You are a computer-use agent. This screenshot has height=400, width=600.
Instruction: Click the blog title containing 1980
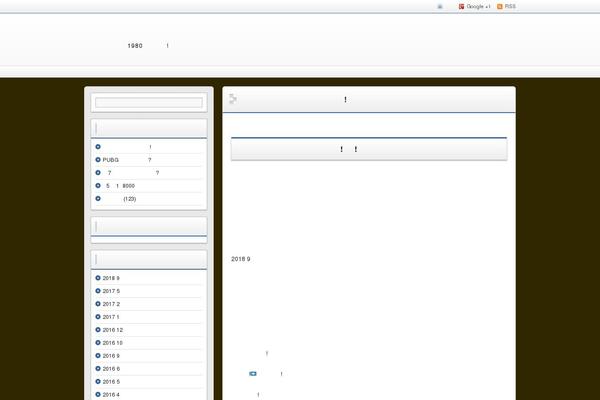(148, 46)
